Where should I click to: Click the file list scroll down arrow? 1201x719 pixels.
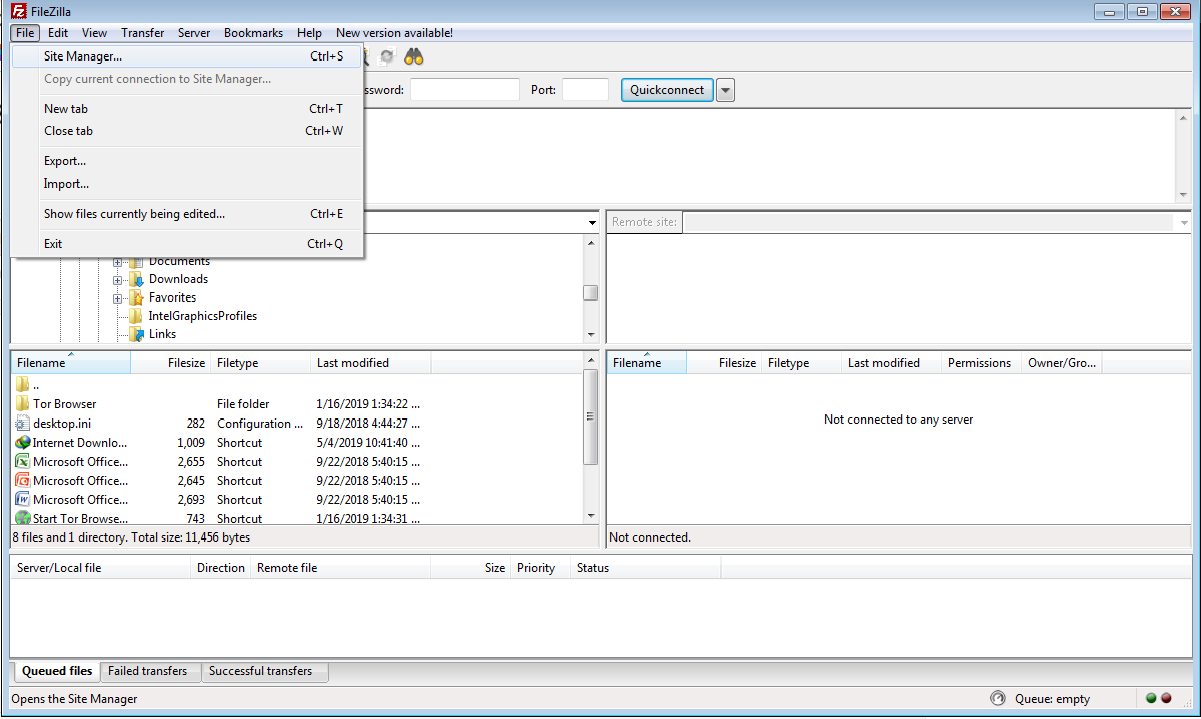(591, 516)
